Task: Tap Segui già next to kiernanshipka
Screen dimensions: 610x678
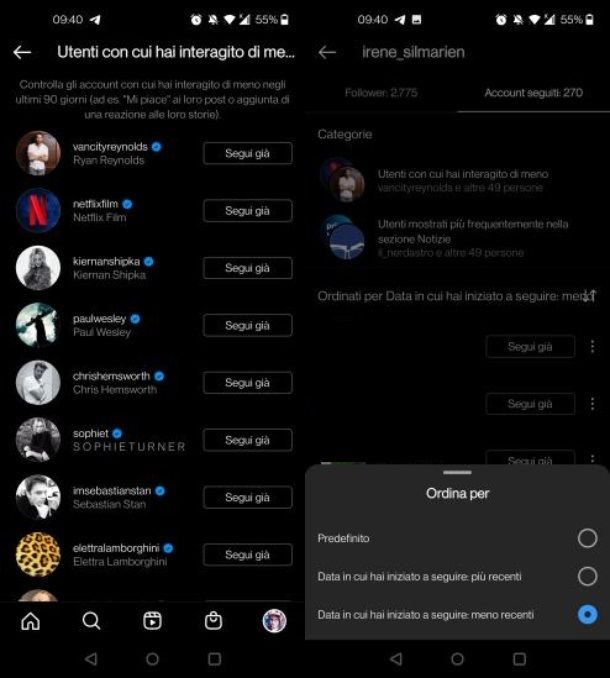Action: (x=248, y=268)
